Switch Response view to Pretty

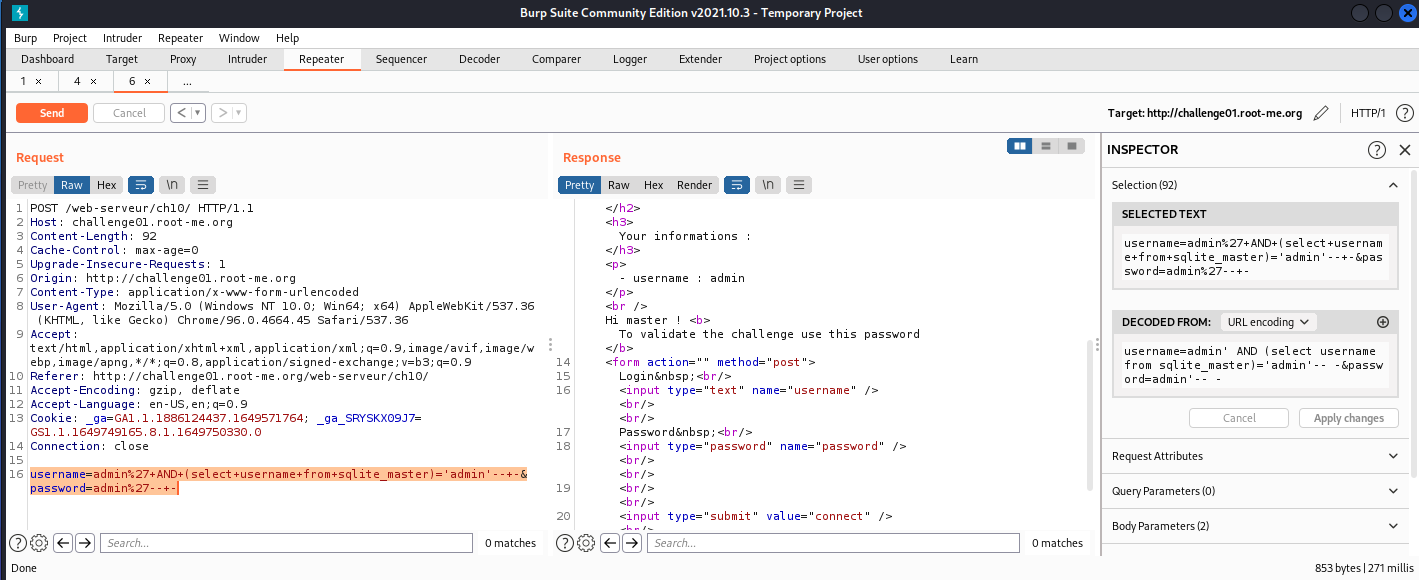pyautogui.click(x=579, y=185)
